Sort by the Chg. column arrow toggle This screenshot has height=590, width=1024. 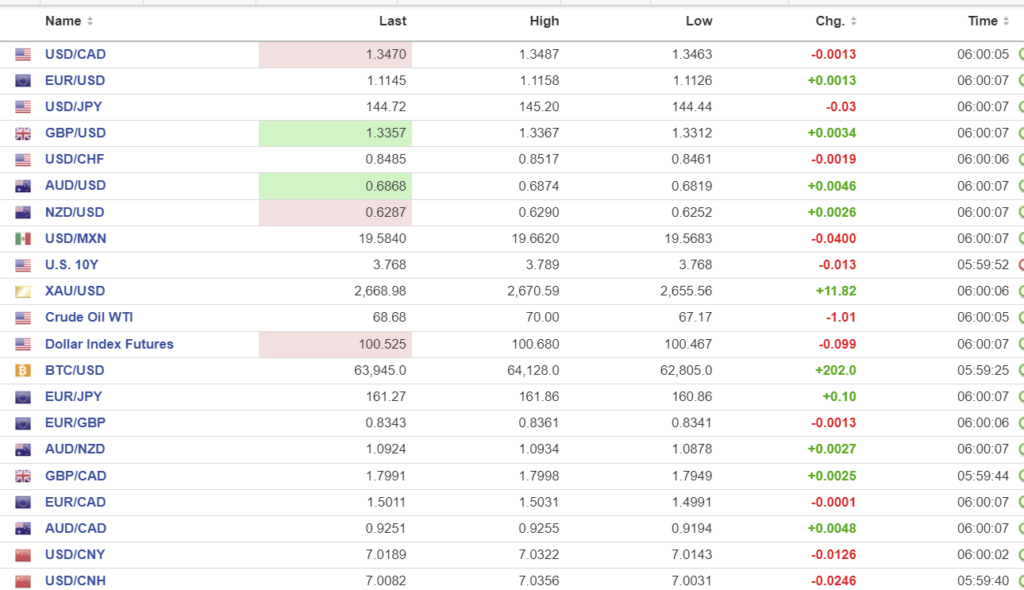coord(853,21)
